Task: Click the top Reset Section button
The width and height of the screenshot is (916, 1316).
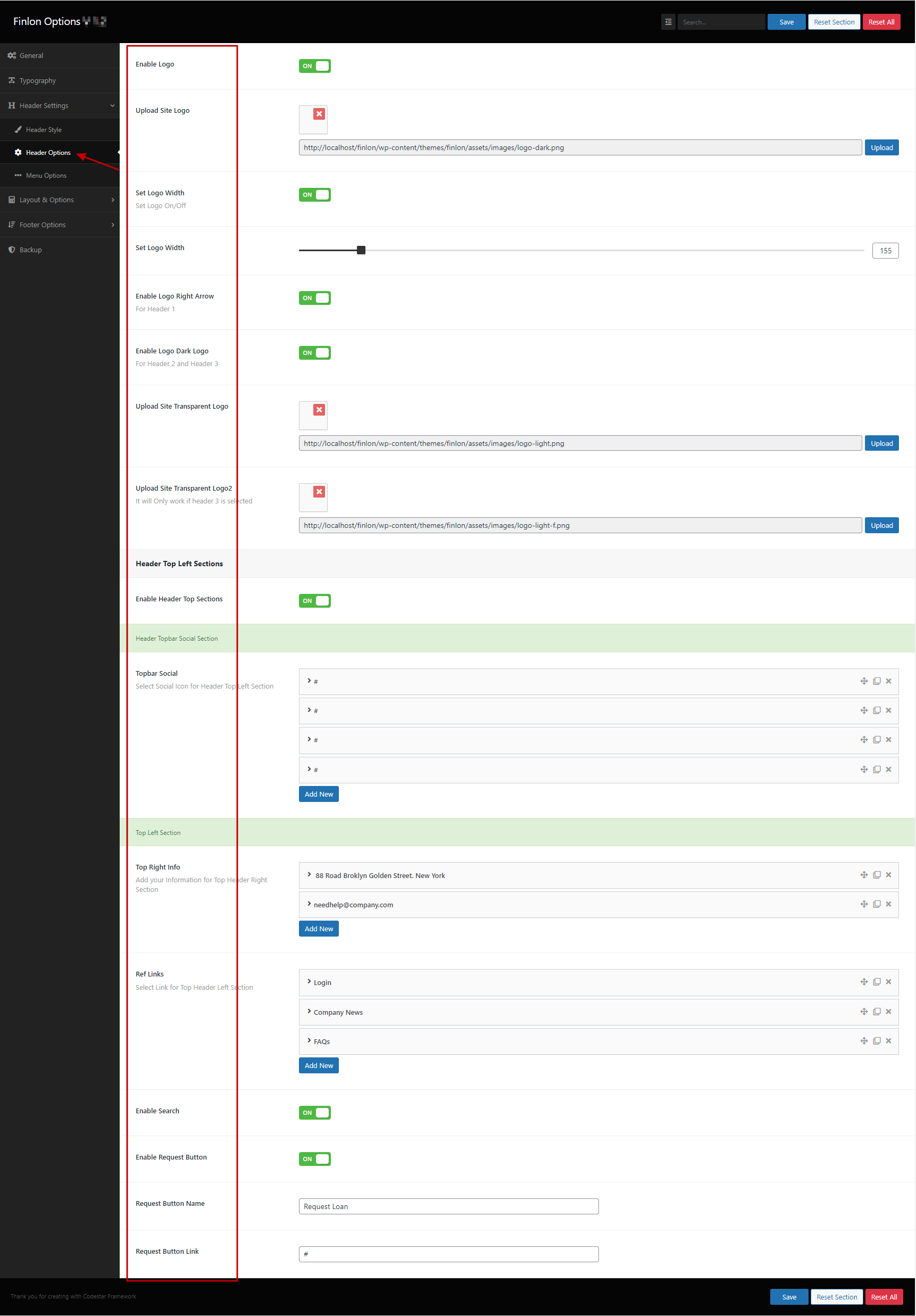Action: pos(834,22)
